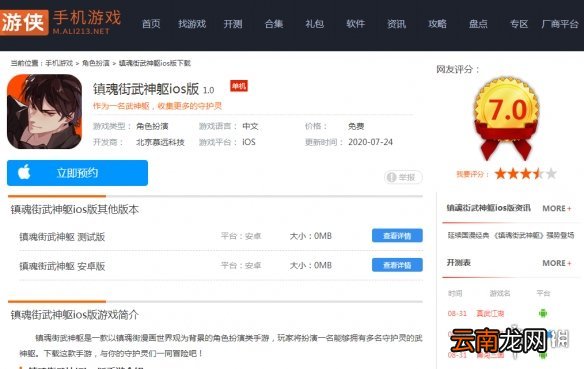Click MORE+ beside 开测表
The height and width of the screenshot is (369, 584).
(x=557, y=263)
